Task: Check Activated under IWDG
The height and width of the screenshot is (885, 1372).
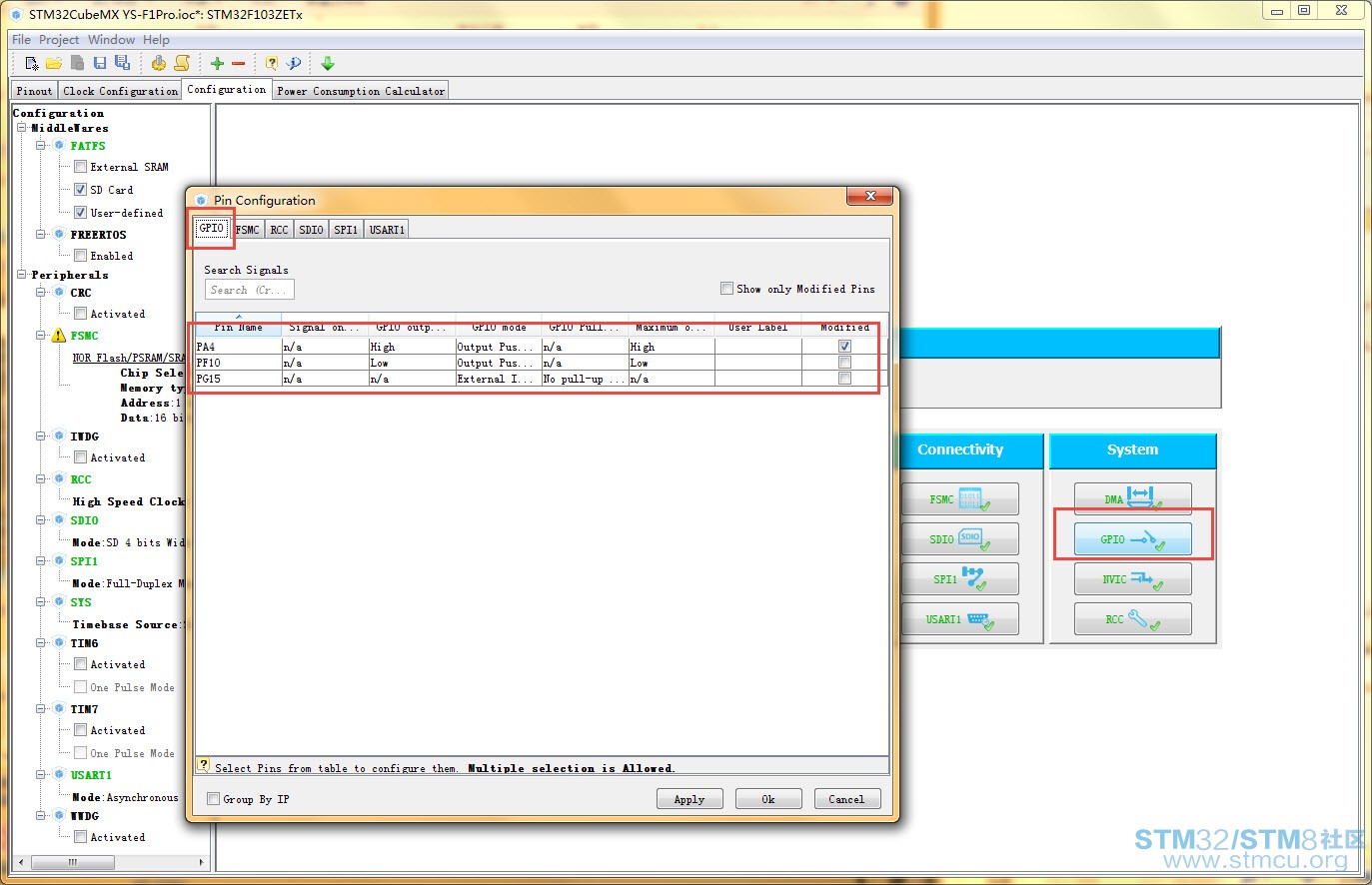Action: [x=80, y=457]
